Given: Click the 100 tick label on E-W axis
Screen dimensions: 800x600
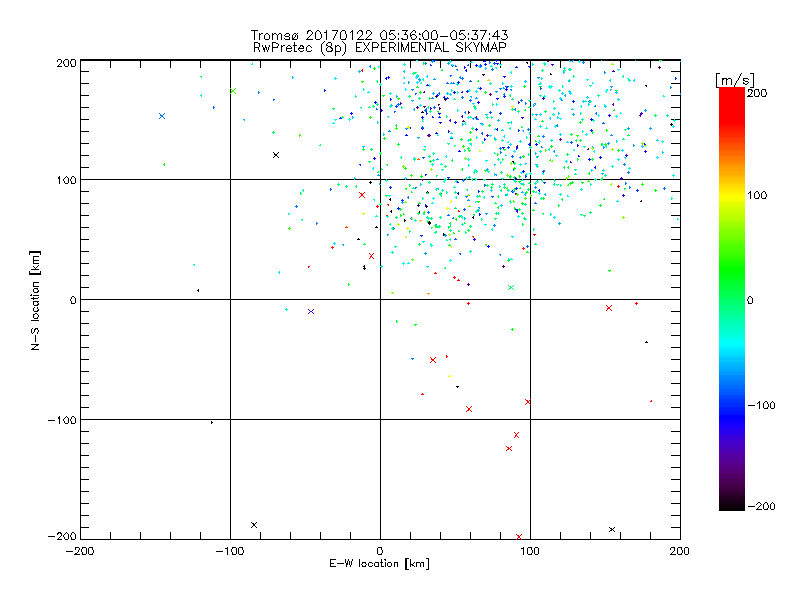Looking at the screenshot, I should [530, 551].
